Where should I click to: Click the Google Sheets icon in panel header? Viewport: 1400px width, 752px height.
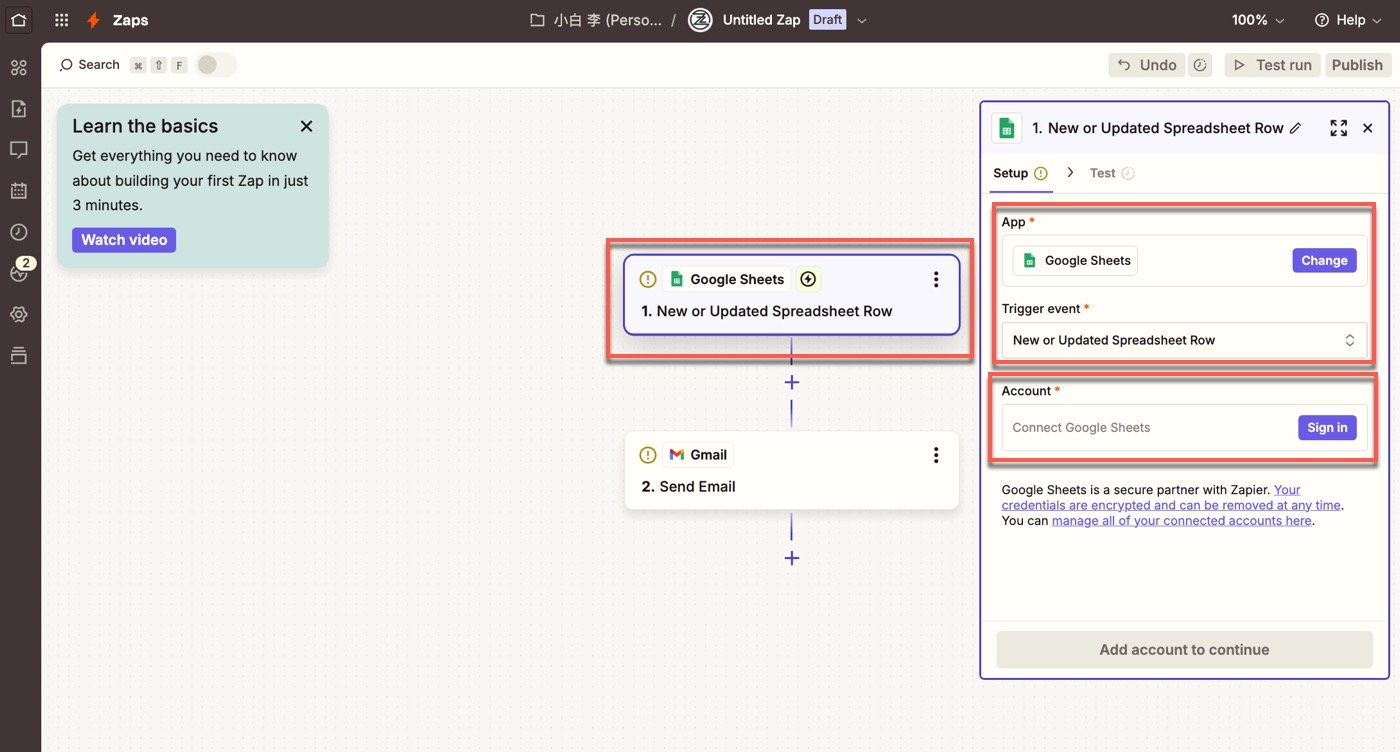(x=1007, y=128)
